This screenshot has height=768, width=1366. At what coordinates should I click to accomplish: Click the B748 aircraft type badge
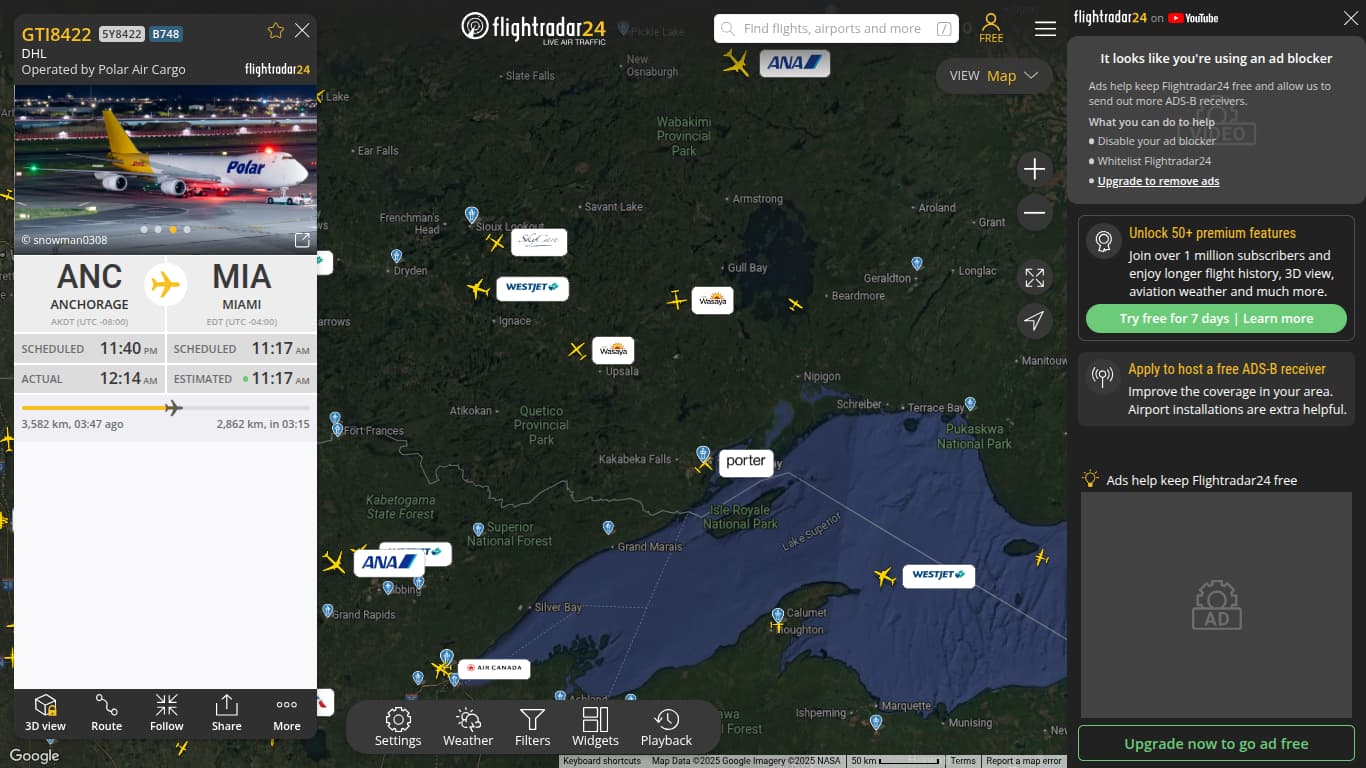[166, 34]
